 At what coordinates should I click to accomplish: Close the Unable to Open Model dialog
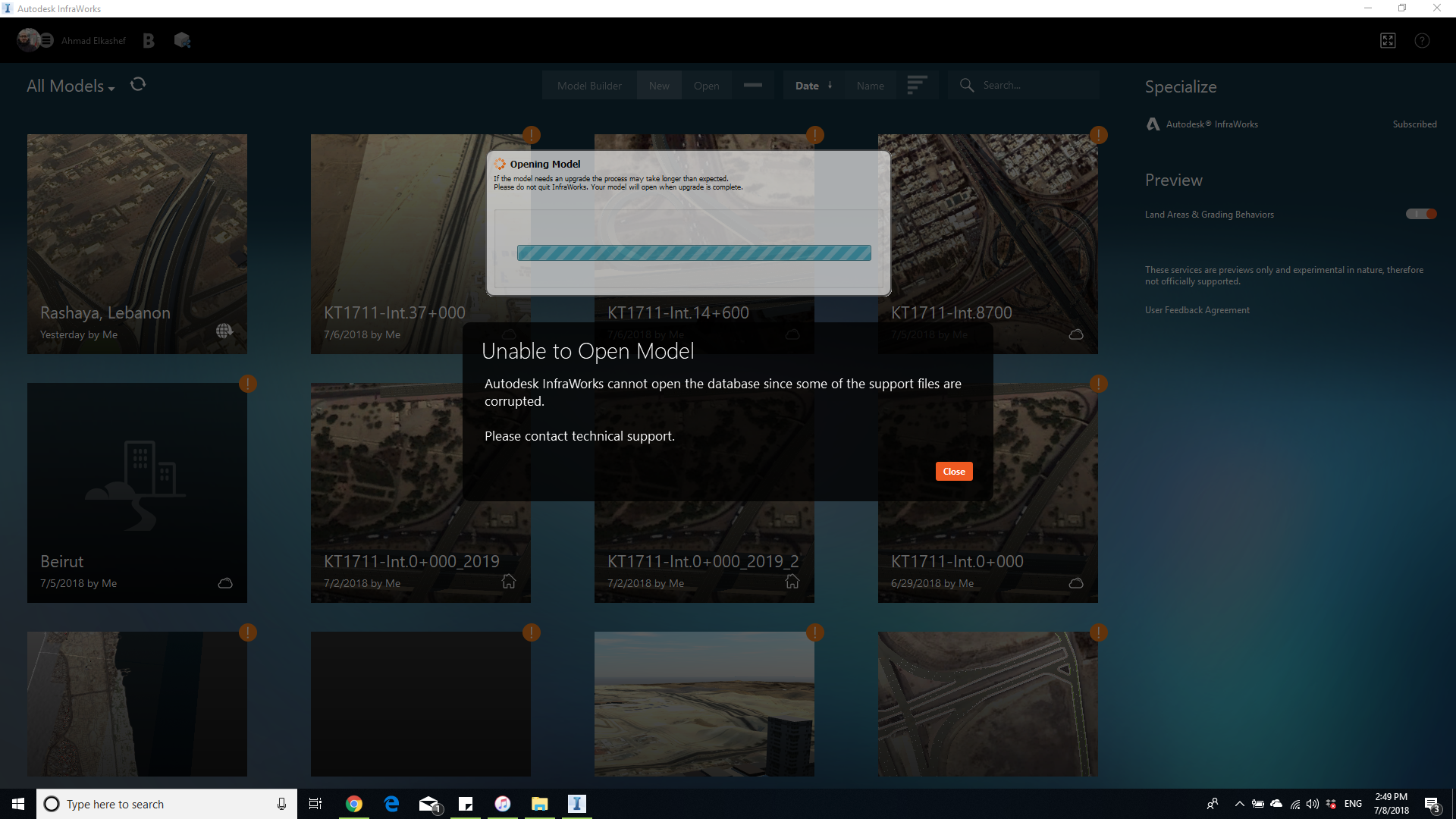(x=953, y=471)
